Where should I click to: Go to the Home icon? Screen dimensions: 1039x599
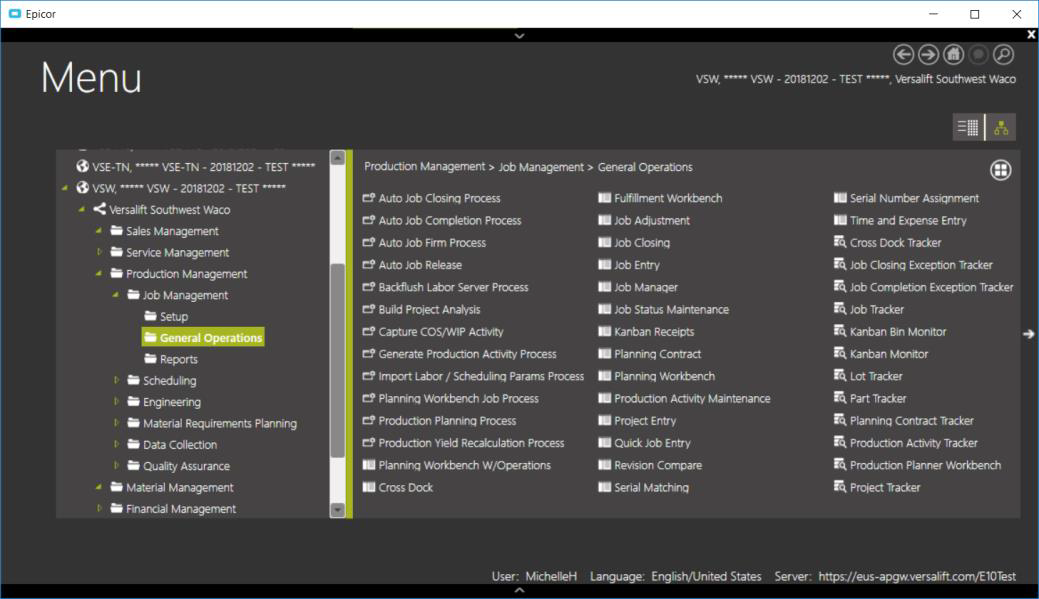click(x=954, y=54)
